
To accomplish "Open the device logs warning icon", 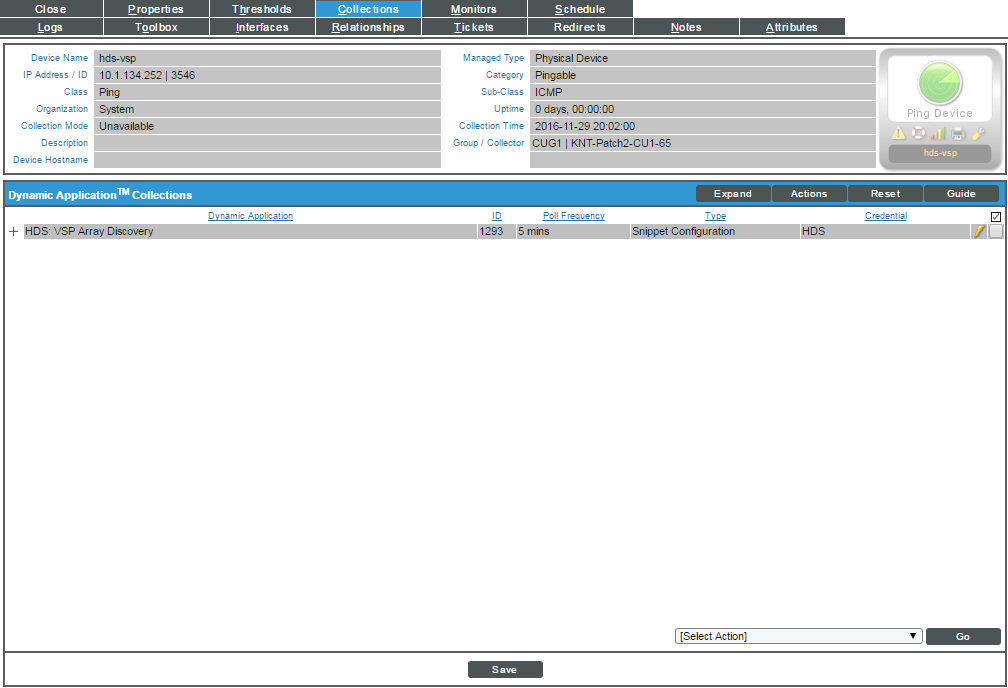I will pyautogui.click(x=899, y=133).
